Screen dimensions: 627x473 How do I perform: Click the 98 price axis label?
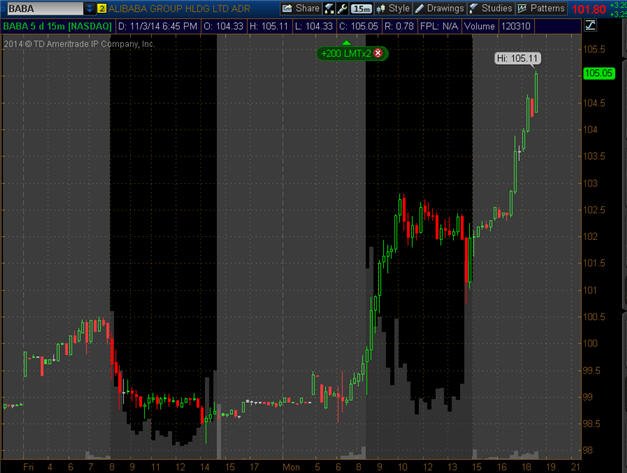(x=588, y=451)
